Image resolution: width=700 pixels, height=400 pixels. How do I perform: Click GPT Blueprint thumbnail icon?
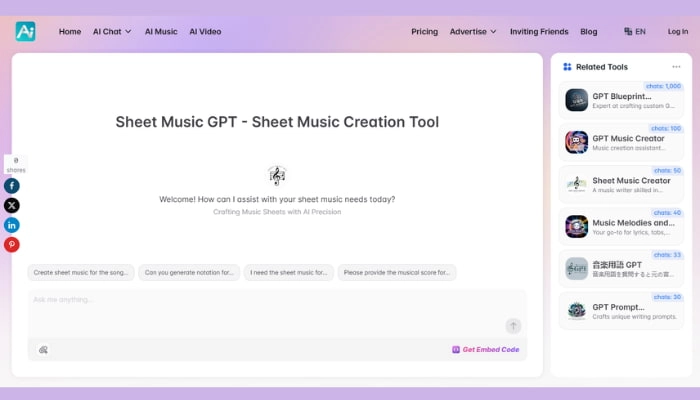[576, 100]
